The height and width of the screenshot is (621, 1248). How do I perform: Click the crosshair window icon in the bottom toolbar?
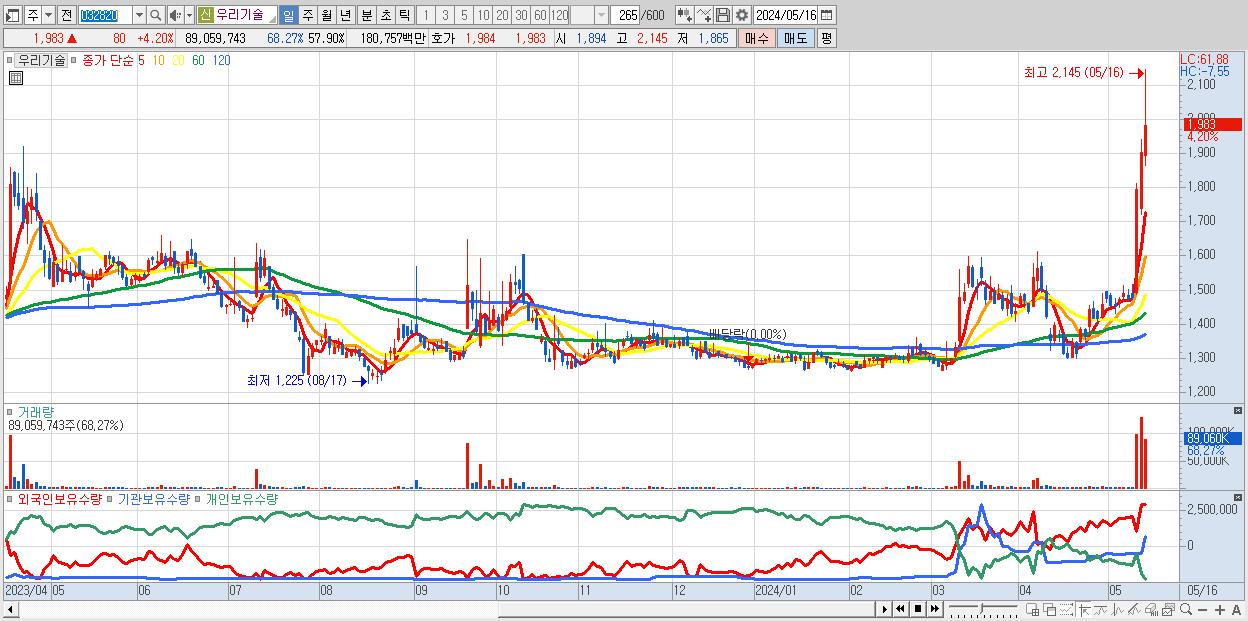coord(1033,610)
